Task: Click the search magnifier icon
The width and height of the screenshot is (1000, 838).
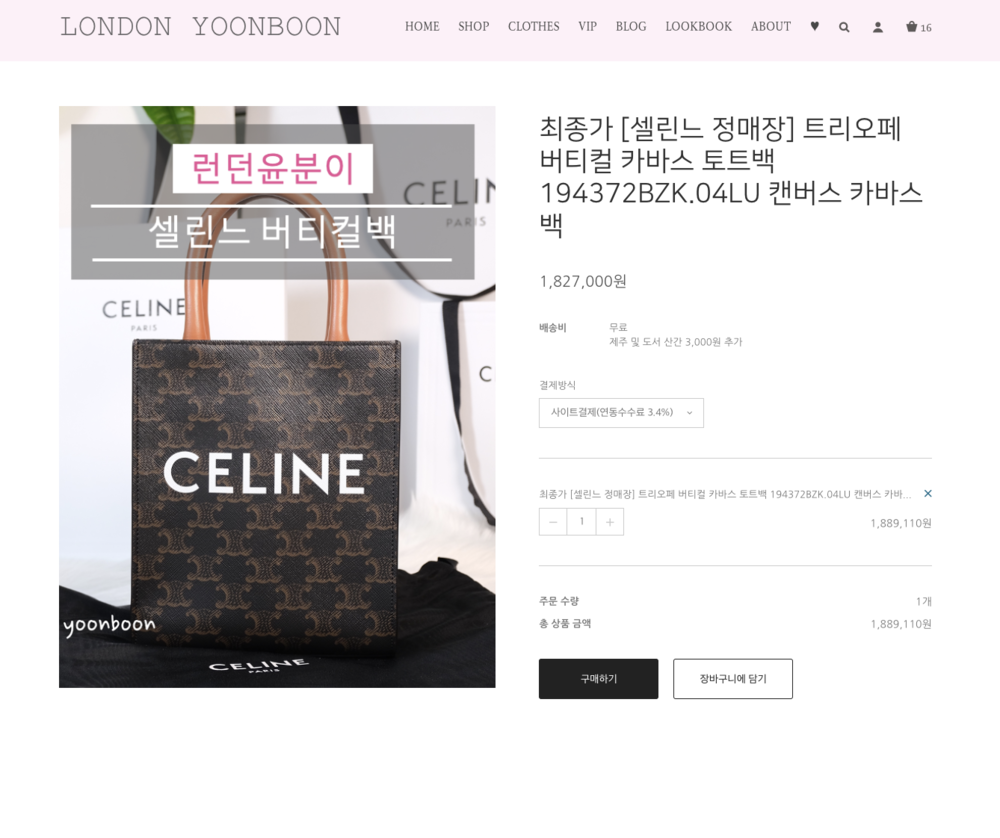Action: (844, 27)
